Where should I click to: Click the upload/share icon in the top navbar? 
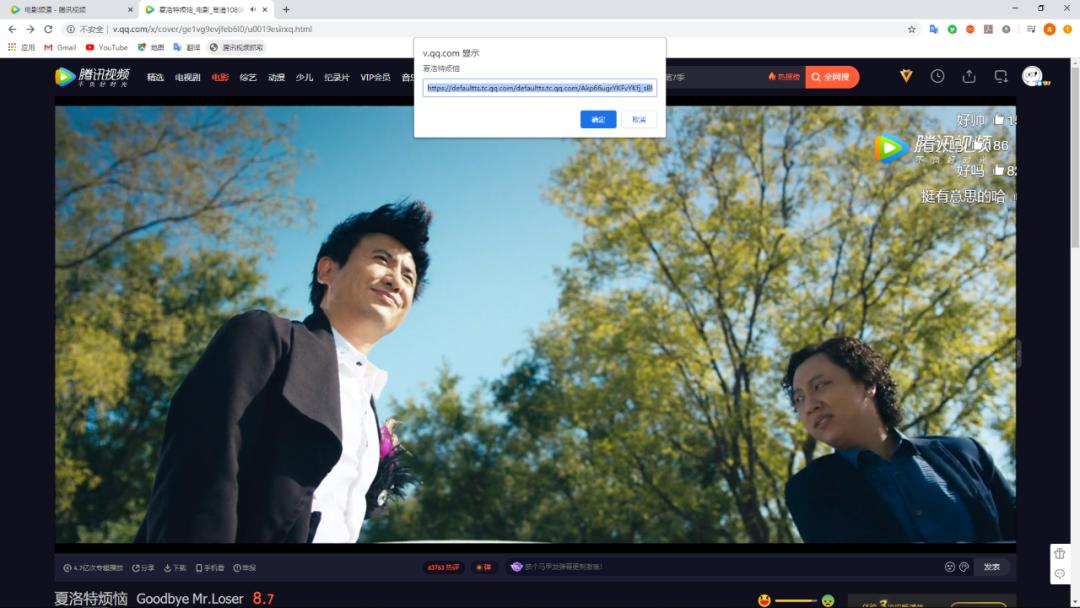point(968,75)
